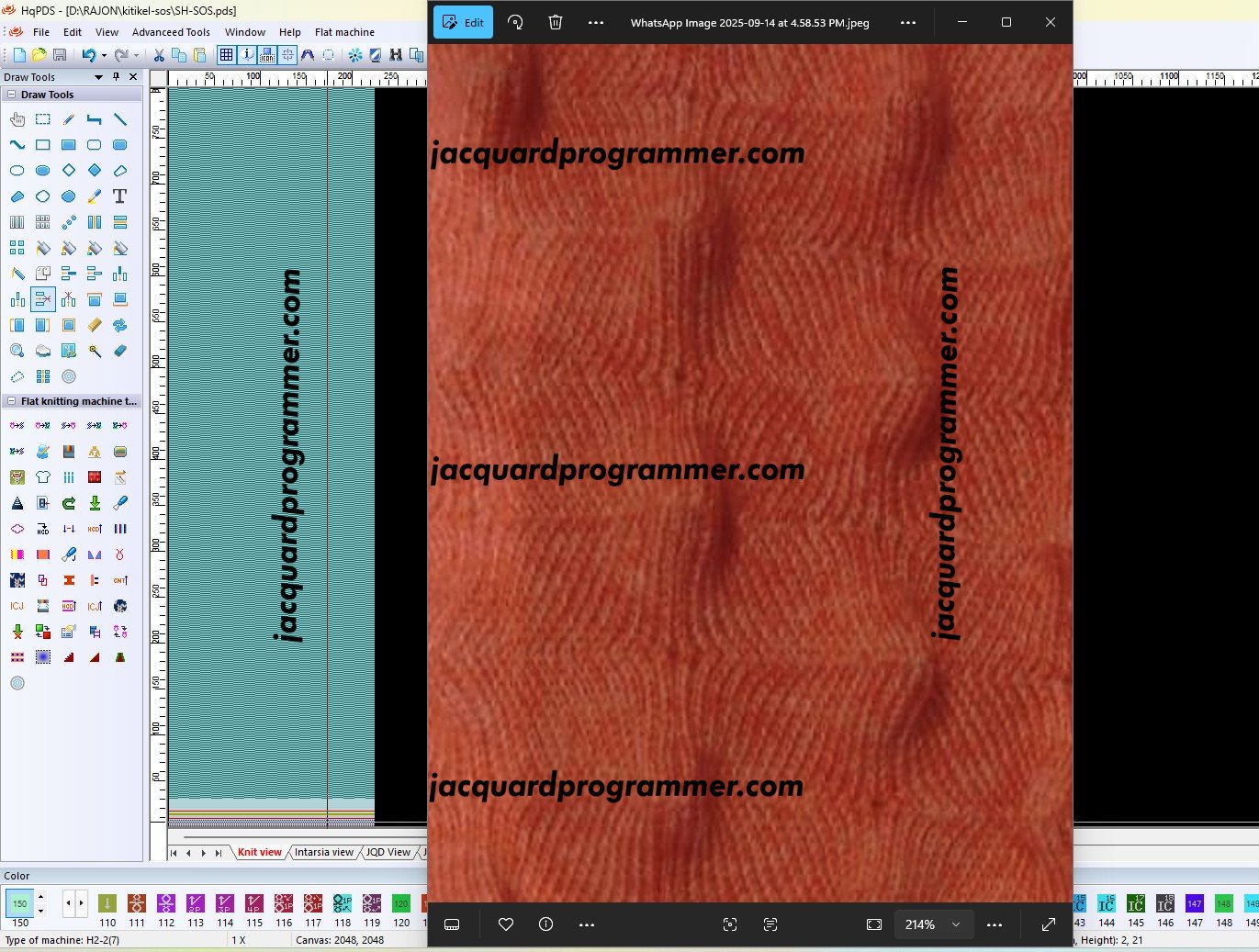This screenshot has width=1259, height=952.
Task: Select the magnifier zoom tool
Action: [17, 351]
